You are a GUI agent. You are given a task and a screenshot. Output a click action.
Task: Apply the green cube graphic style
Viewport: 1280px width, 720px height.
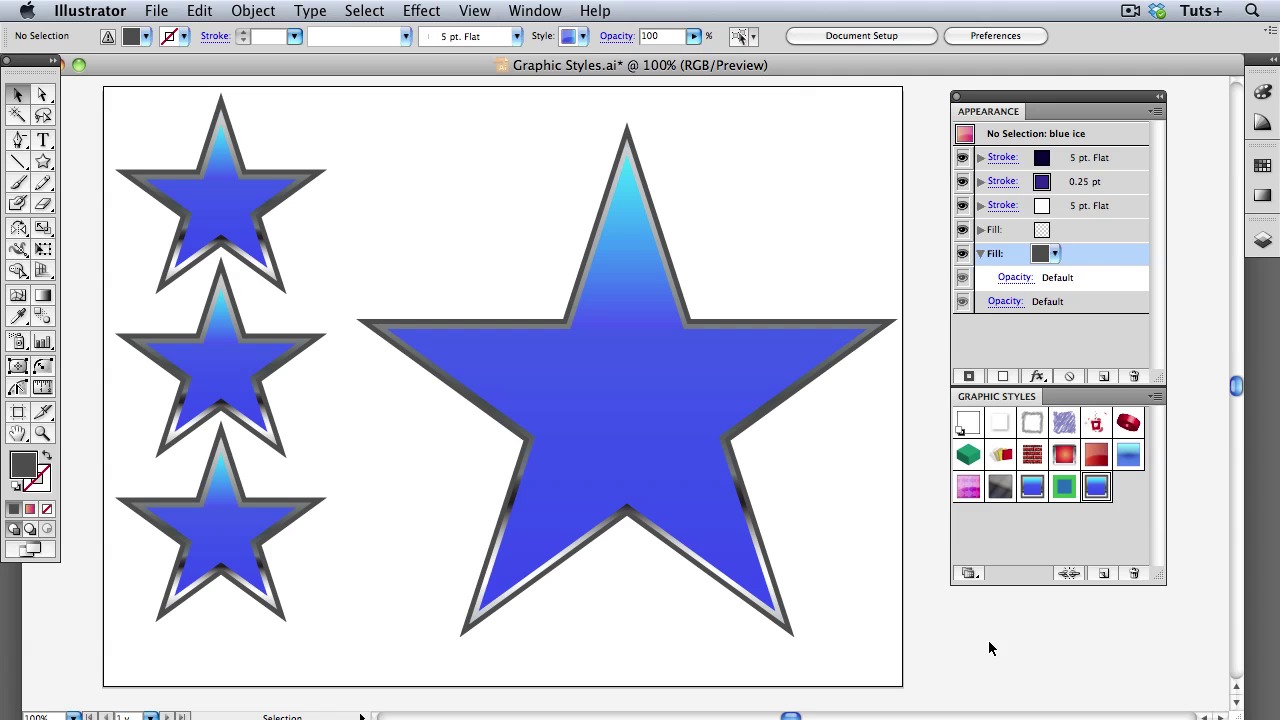point(968,455)
